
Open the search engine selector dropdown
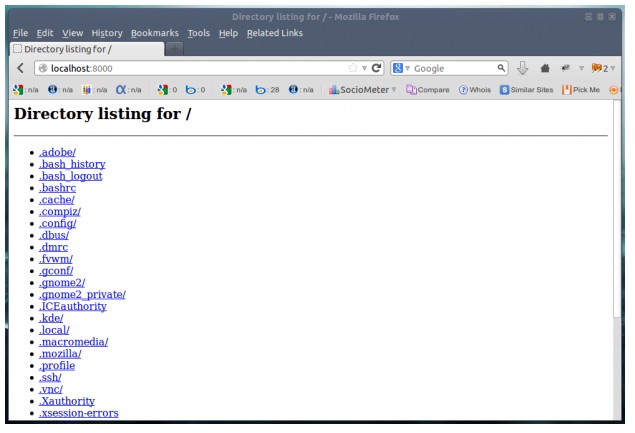[407, 68]
